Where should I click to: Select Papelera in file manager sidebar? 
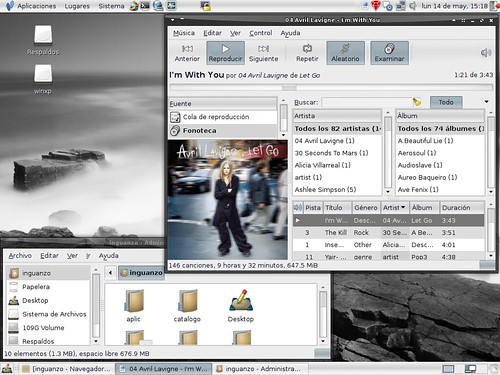49,287
